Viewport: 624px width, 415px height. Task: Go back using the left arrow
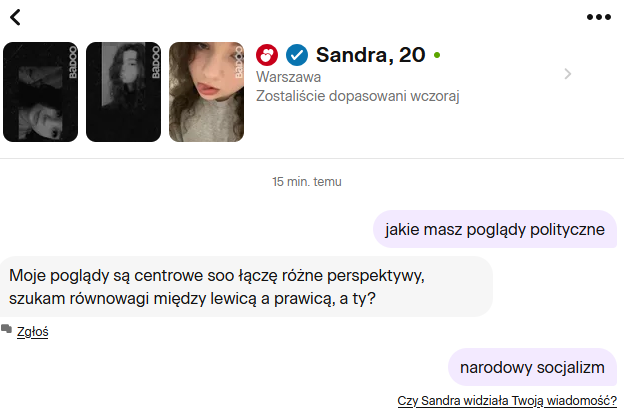[16, 18]
